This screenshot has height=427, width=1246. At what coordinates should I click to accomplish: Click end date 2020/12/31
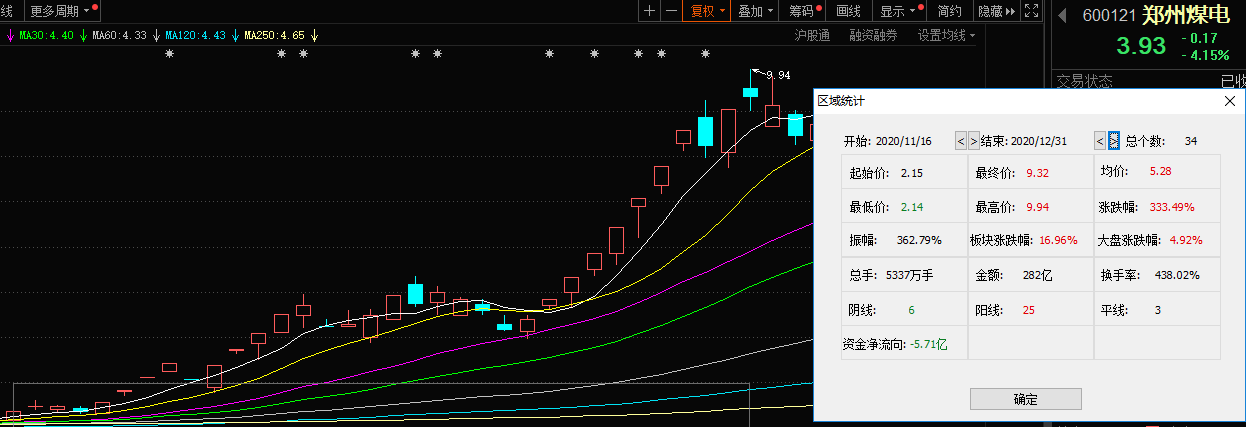click(x=1038, y=141)
